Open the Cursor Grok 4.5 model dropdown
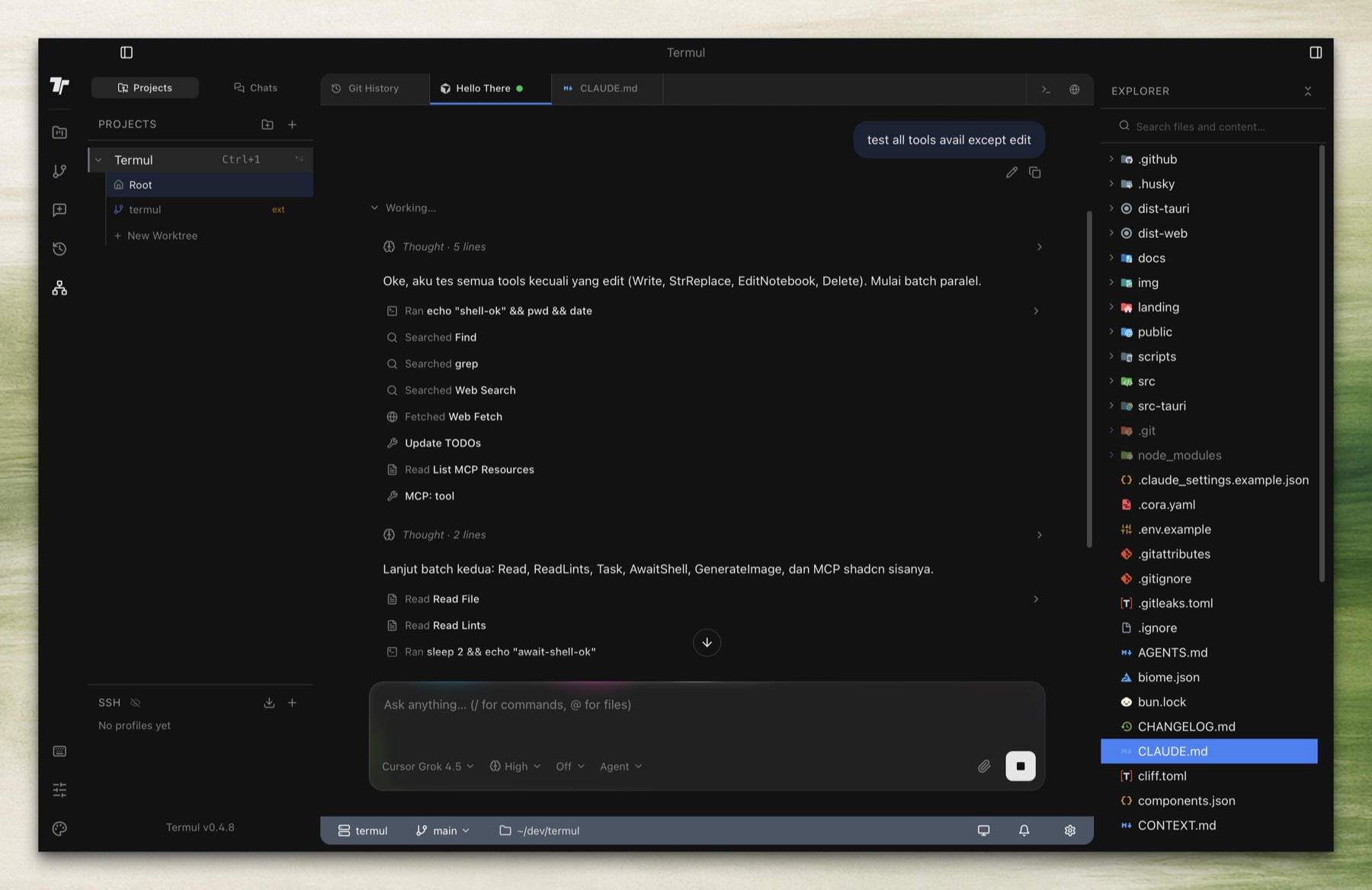 click(428, 766)
